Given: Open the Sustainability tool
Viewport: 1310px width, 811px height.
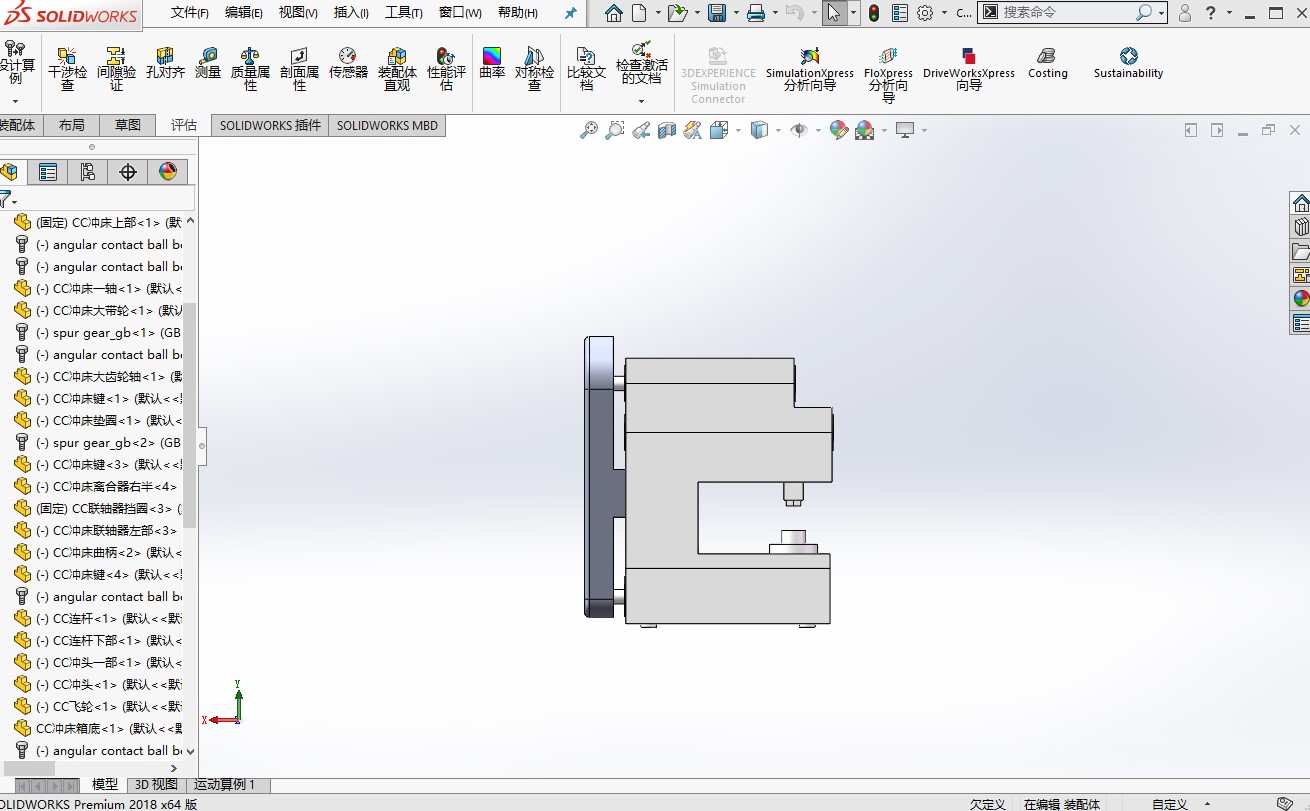Looking at the screenshot, I should point(1128,63).
